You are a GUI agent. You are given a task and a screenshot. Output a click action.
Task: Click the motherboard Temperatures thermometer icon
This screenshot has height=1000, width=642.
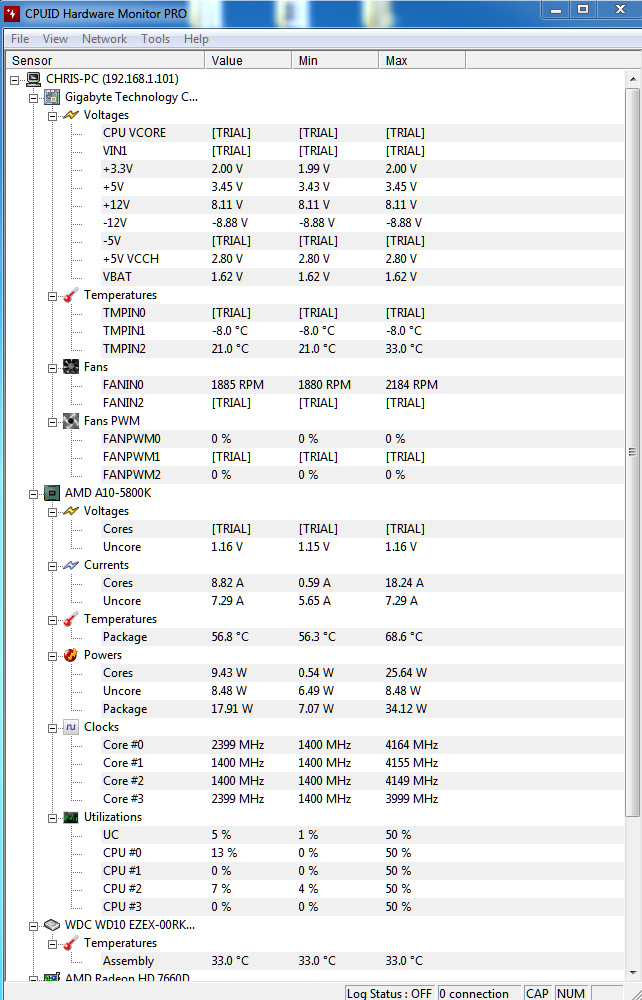coord(71,295)
